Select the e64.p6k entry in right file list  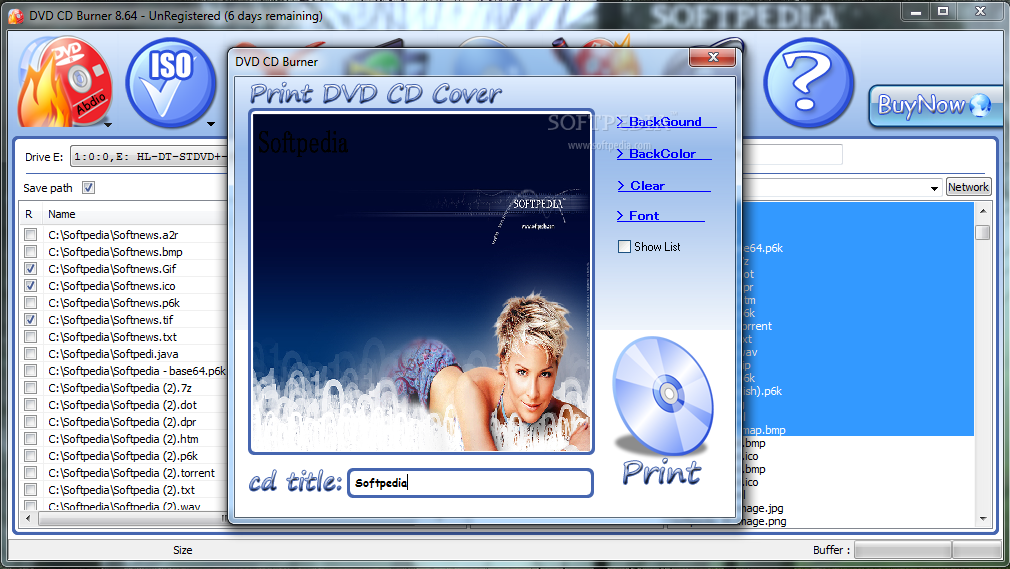point(763,248)
